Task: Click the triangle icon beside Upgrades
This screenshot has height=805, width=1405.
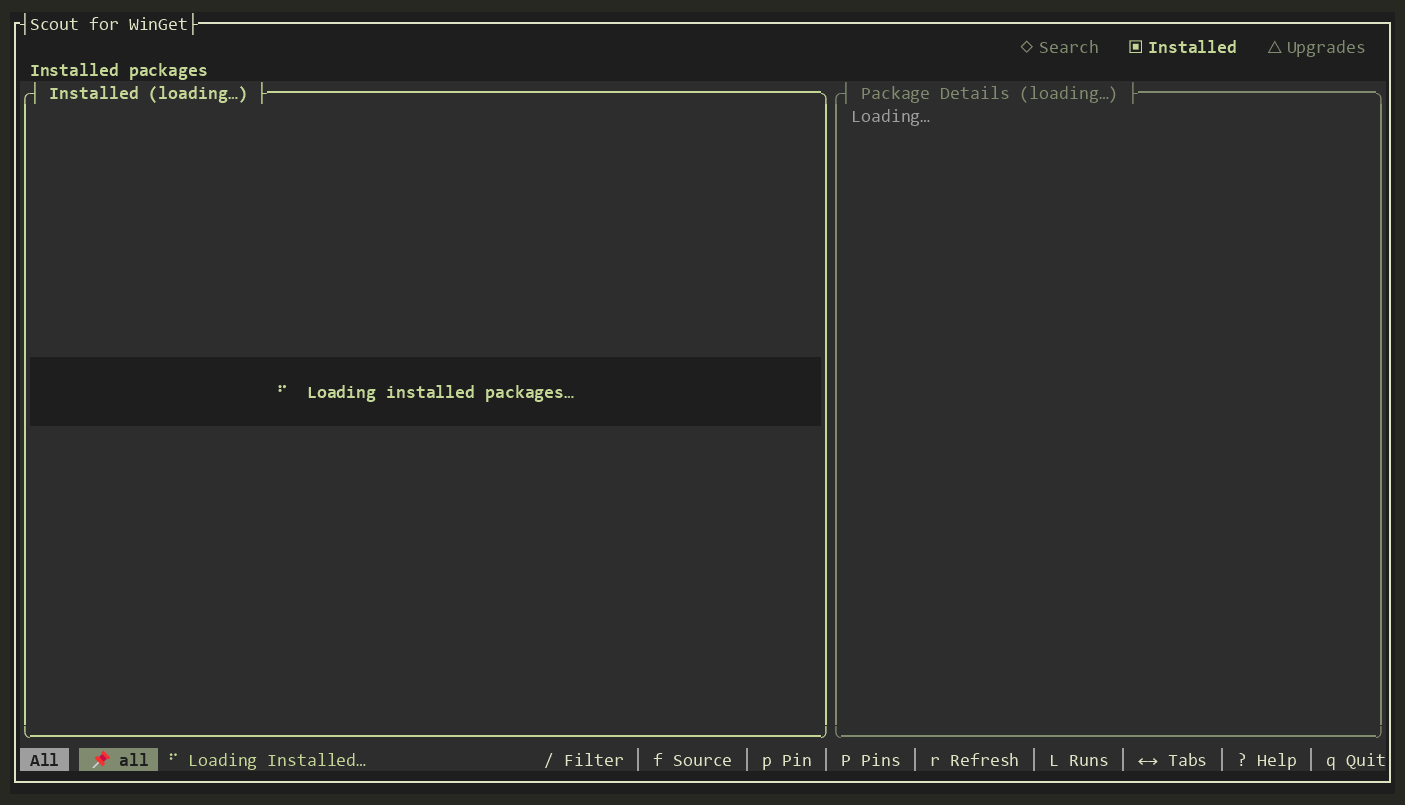Action: point(1274,47)
